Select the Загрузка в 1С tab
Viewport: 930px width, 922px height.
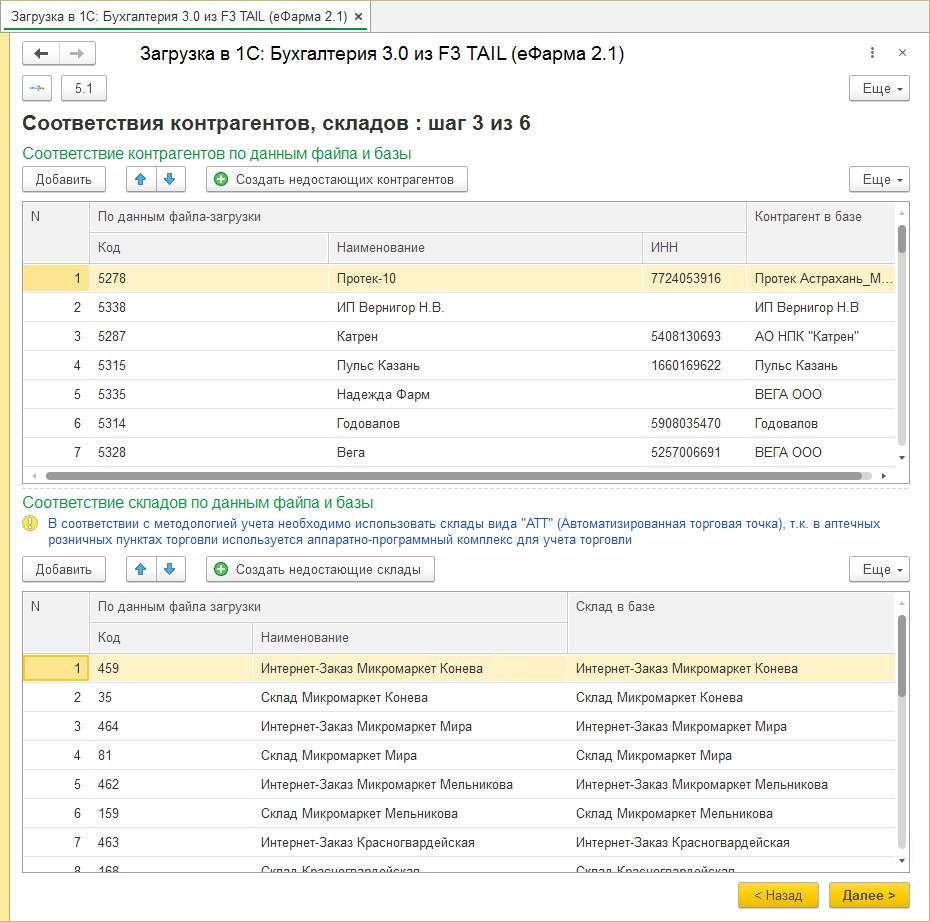point(180,16)
